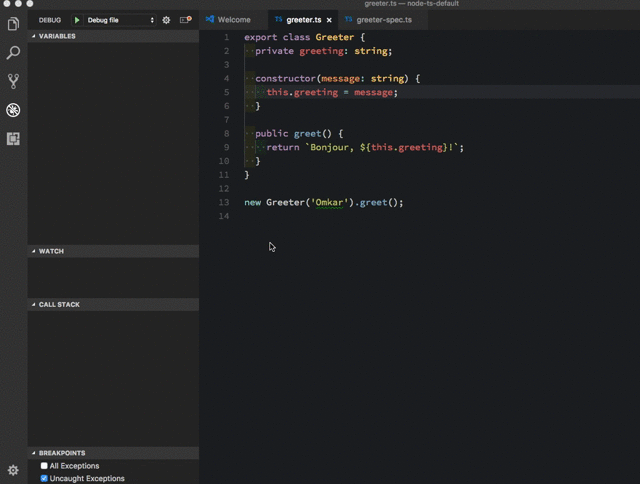
Task: Open the Extensions view icon
Action: coord(13,139)
